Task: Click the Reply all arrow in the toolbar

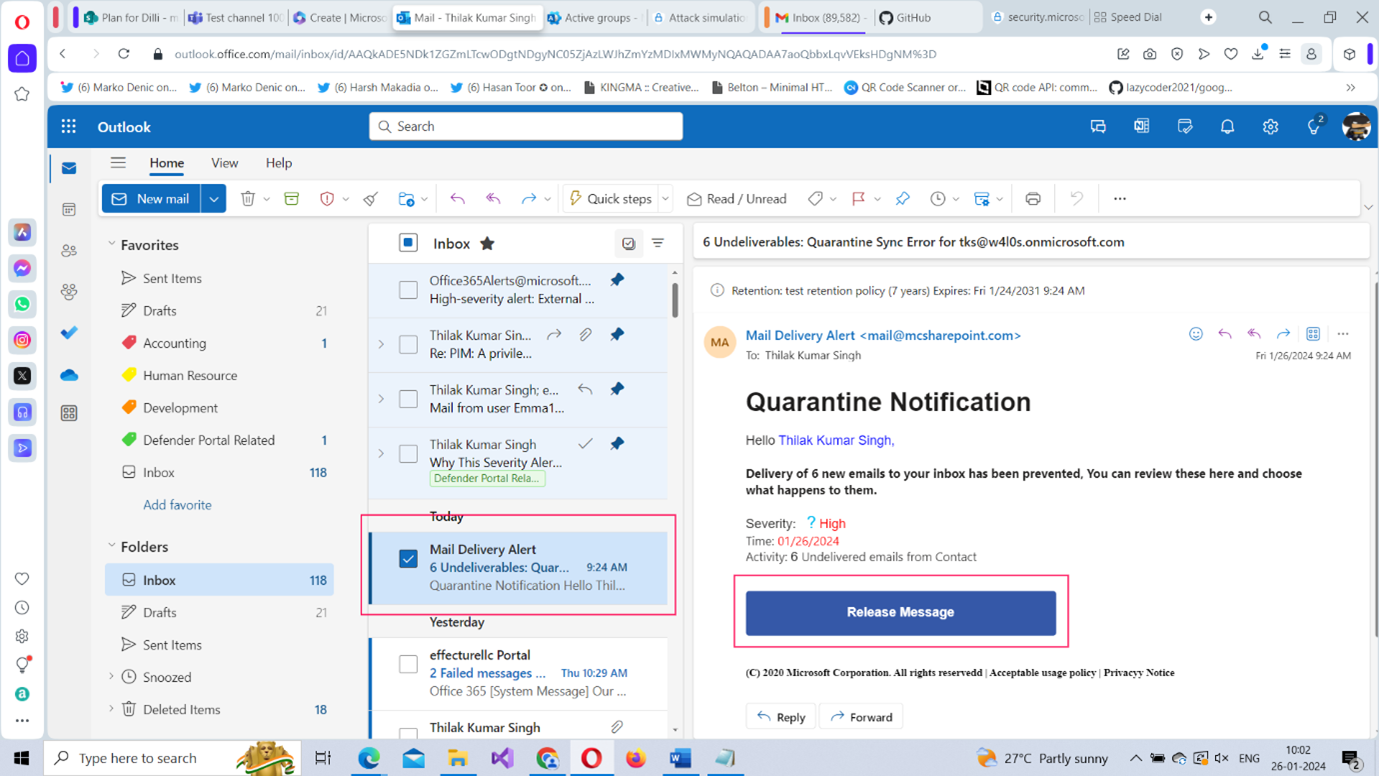Action: coord(493,199)
